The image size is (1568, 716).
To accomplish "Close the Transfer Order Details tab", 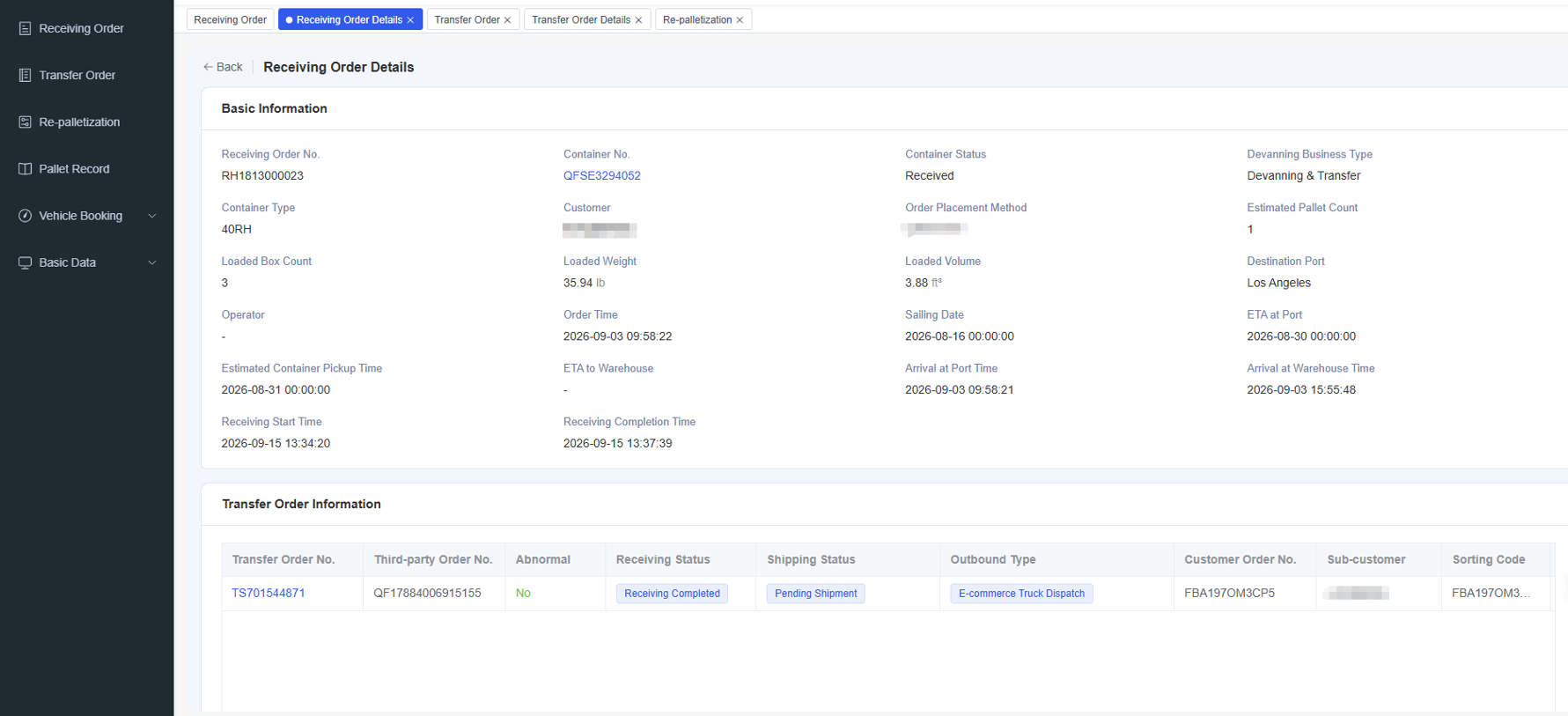I will tap(638, 20).
